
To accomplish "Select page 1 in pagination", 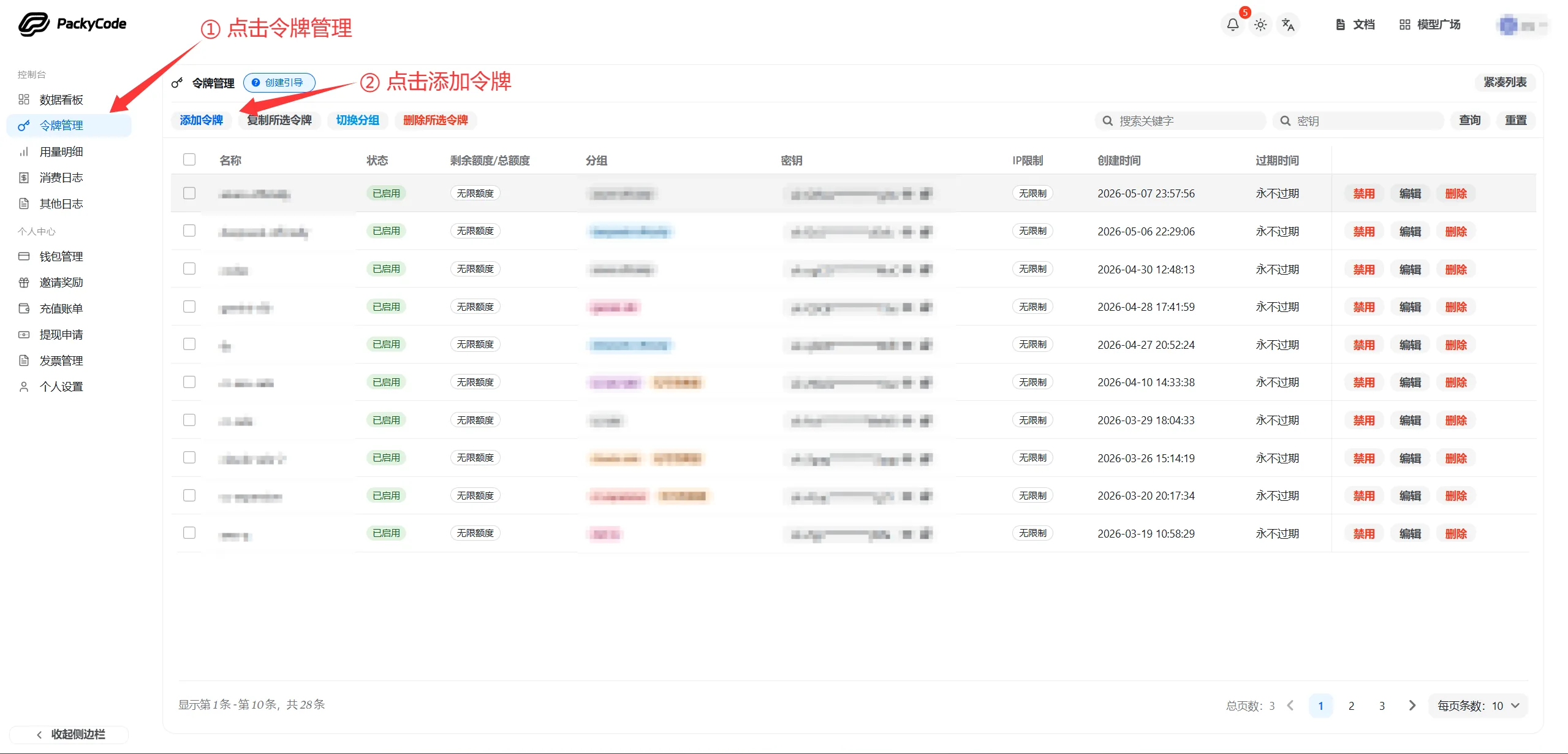I will pyautogui.click(x=1320, y=706).
